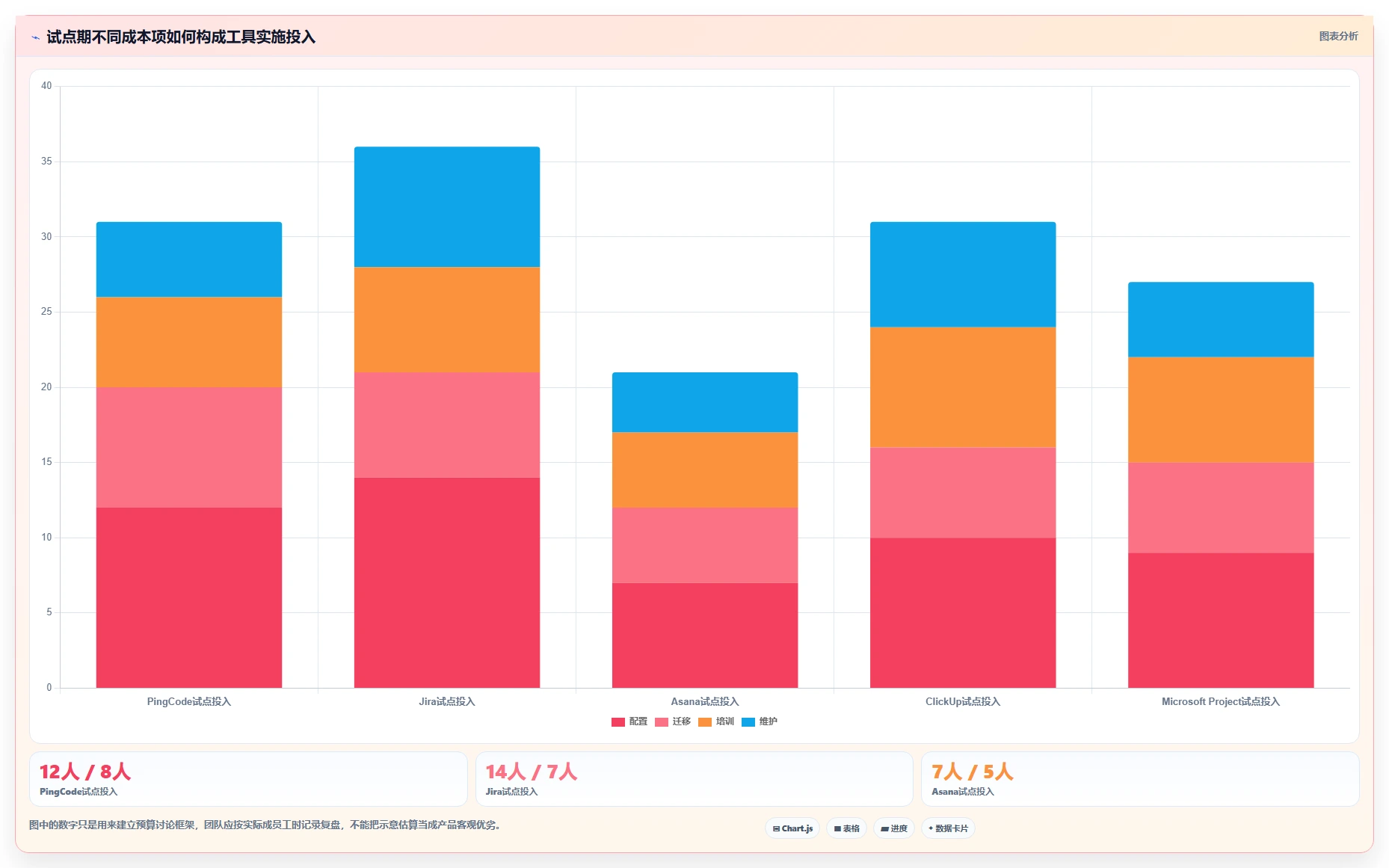Select the PingCode orange 培训 bar segment
This screenshot has width=1389, height=868.
point(189,342)
